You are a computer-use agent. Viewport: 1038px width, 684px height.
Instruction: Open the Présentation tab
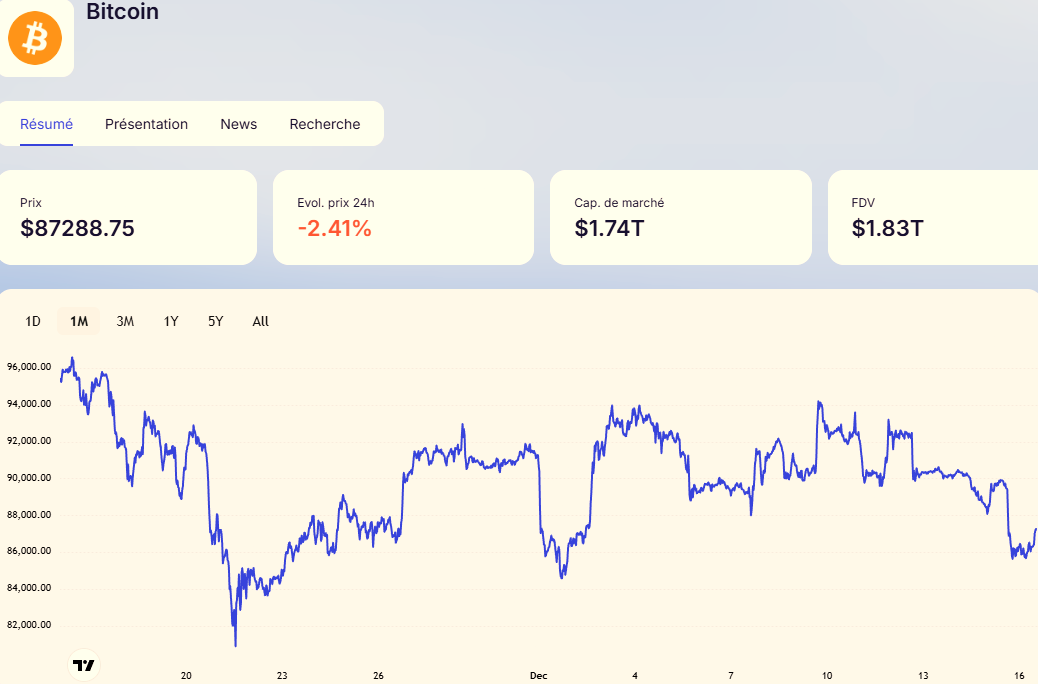coord(146,124)
